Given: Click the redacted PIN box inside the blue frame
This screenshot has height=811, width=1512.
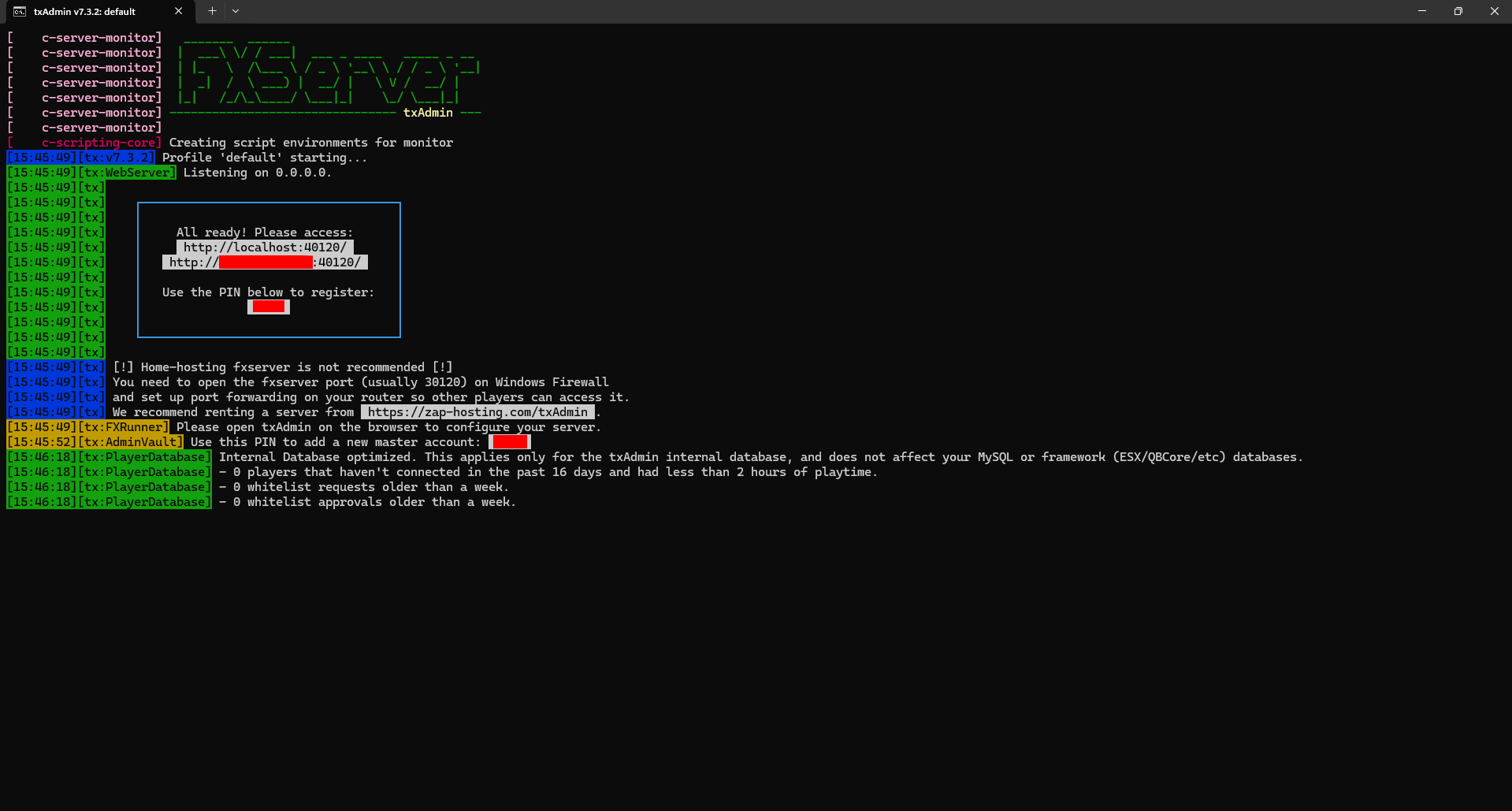Looking at the screenshot, I should (x=268, y=307).
